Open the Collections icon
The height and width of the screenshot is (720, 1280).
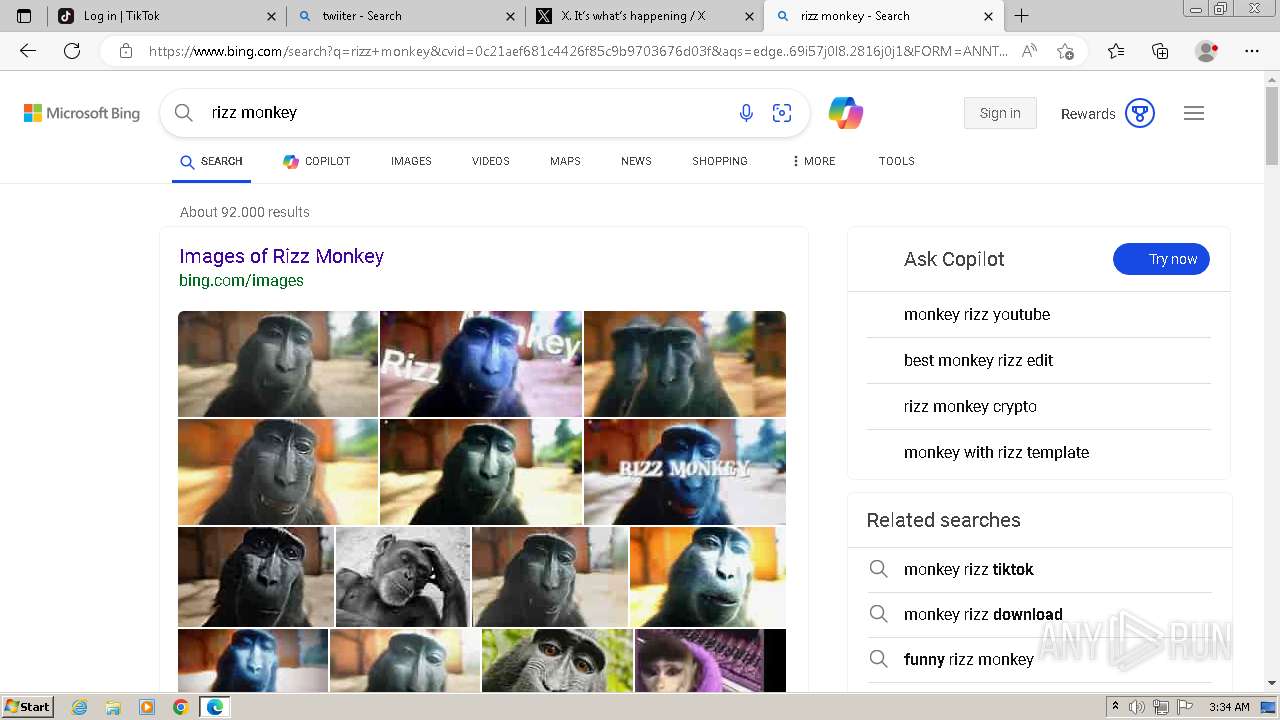[x=1160, y=51]
